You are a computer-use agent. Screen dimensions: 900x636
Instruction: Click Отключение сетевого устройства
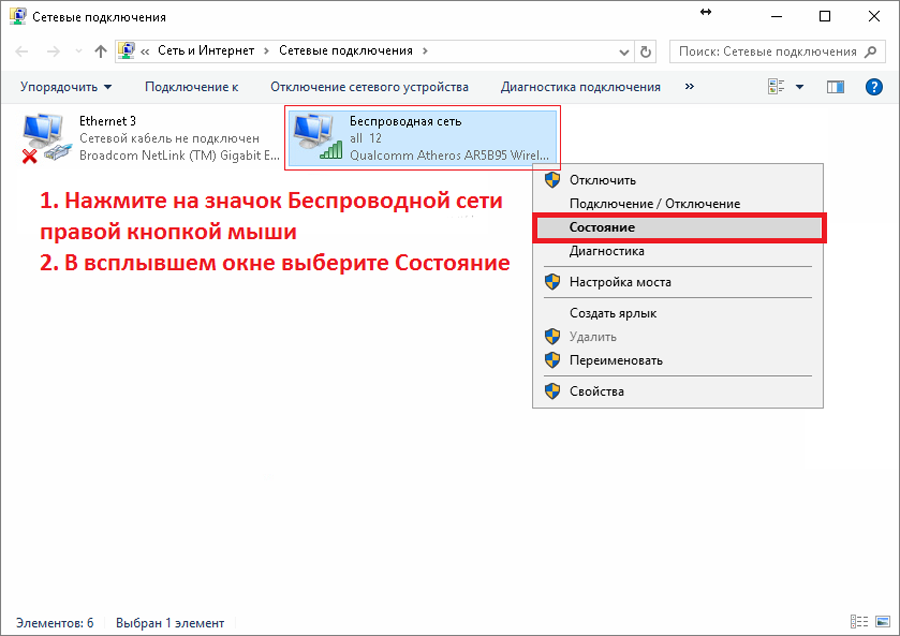(x=369, y=87)
